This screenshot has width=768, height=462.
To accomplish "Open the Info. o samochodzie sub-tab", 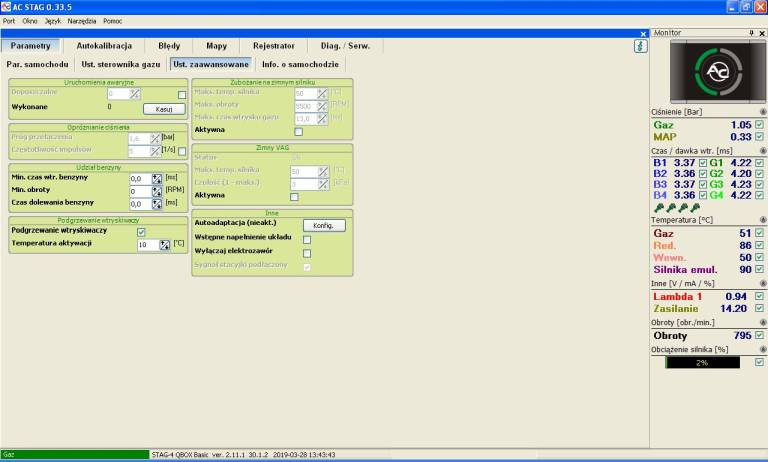I will pyautogui.click(x=300, y=64).
